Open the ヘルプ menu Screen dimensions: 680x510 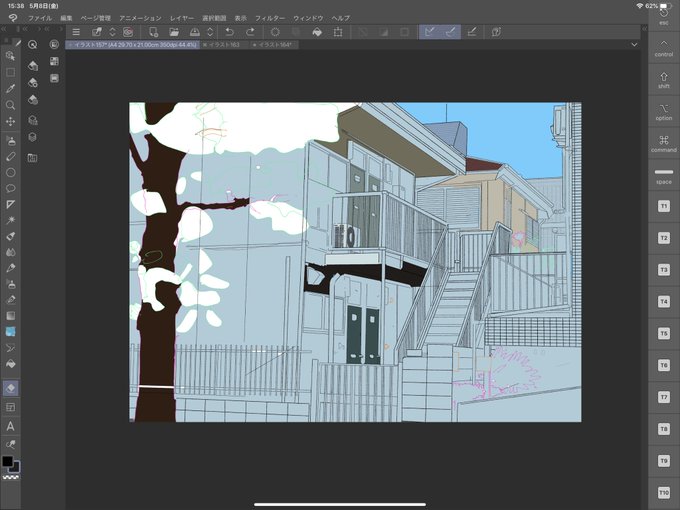coord(341,18)
